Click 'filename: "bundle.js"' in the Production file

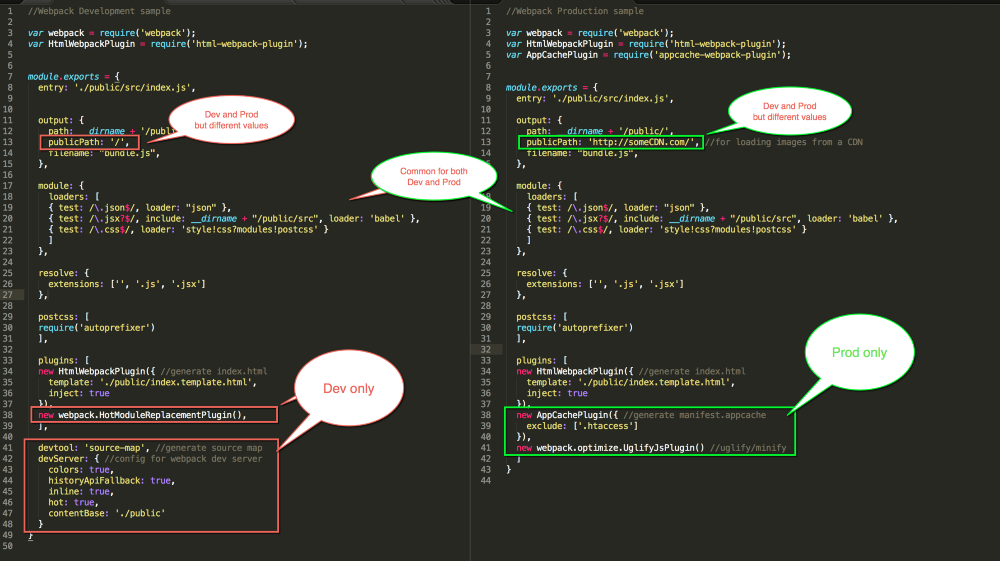(x=582, y=153)
